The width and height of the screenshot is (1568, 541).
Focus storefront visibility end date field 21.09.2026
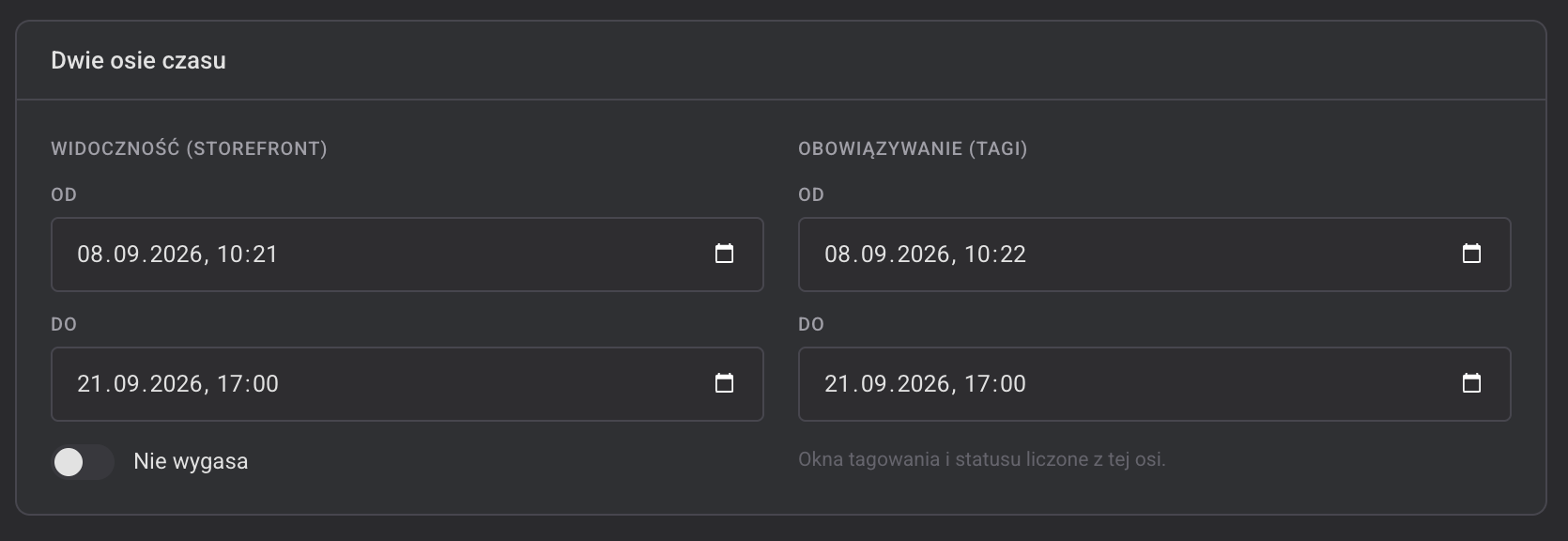(407, 384)
